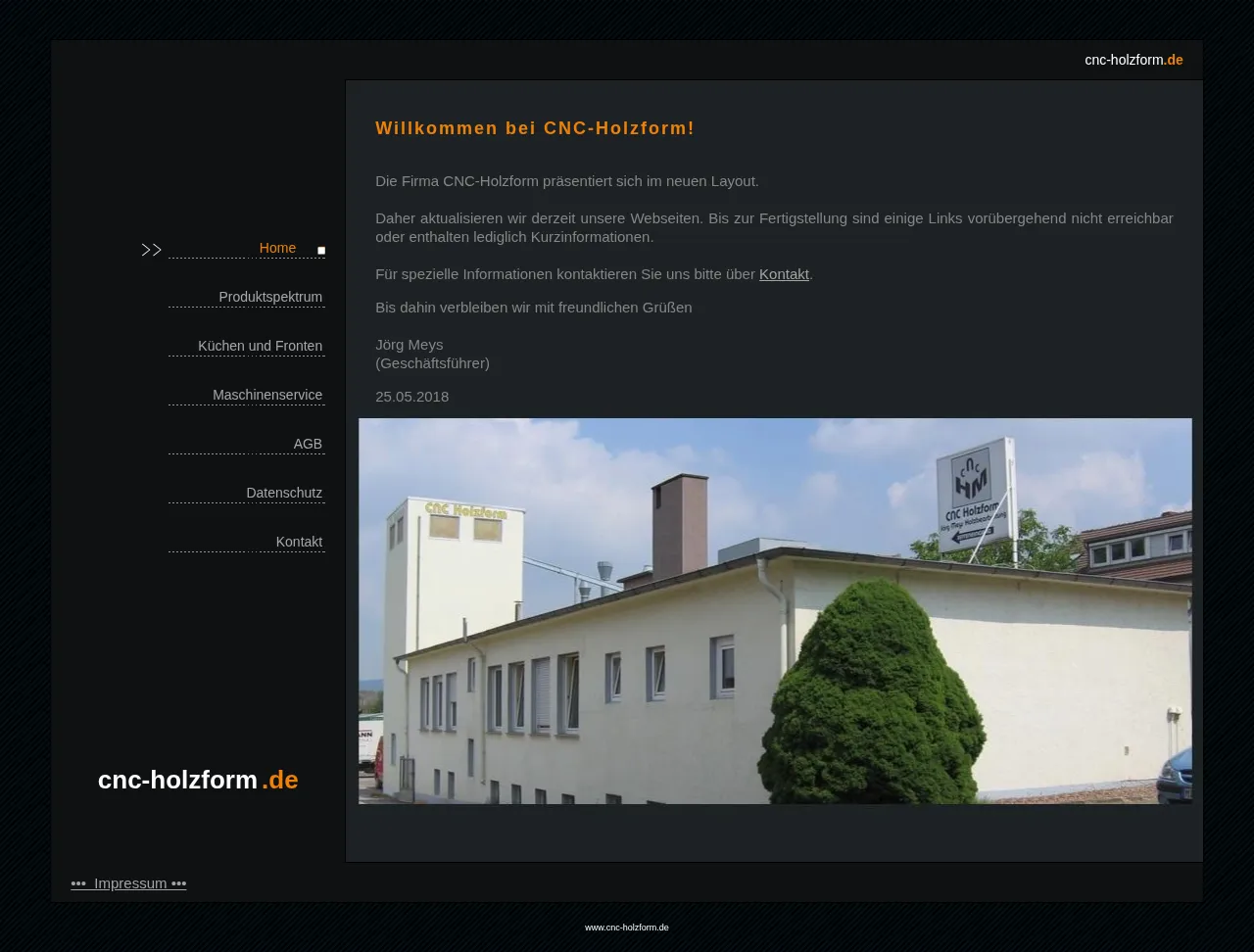Open the Impressum link in the footer
Screen dimensions: 1254x952
129,883
